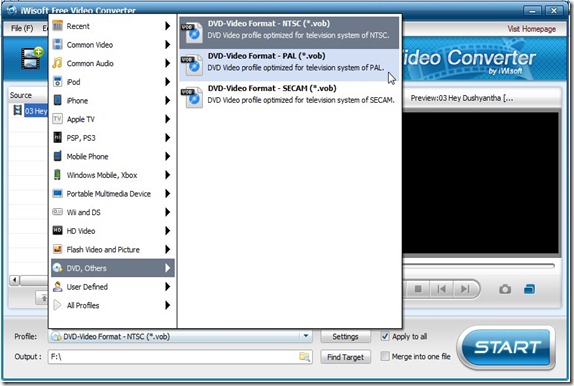Click the iPod device icon
This screenshot has width=574, height=386.
(x=57, y=82)
